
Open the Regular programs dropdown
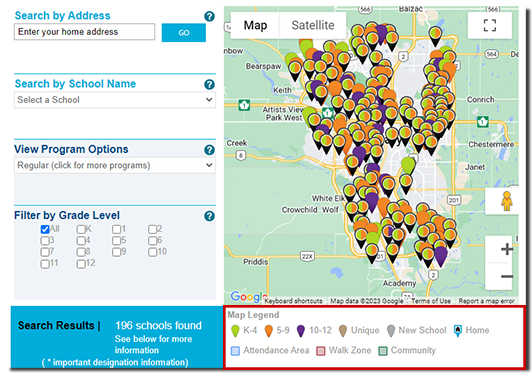coord(115,165)
